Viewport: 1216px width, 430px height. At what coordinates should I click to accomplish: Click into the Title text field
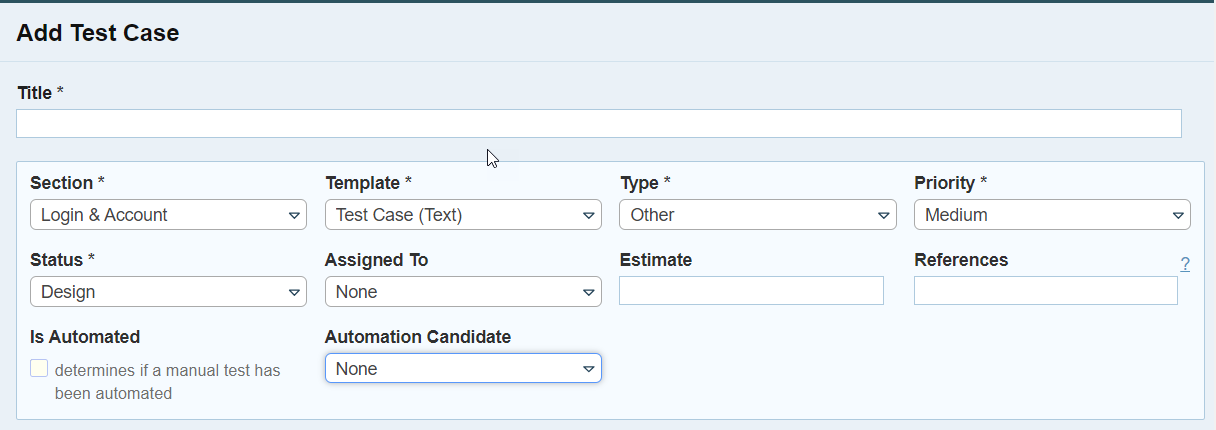tap(598, 124)
